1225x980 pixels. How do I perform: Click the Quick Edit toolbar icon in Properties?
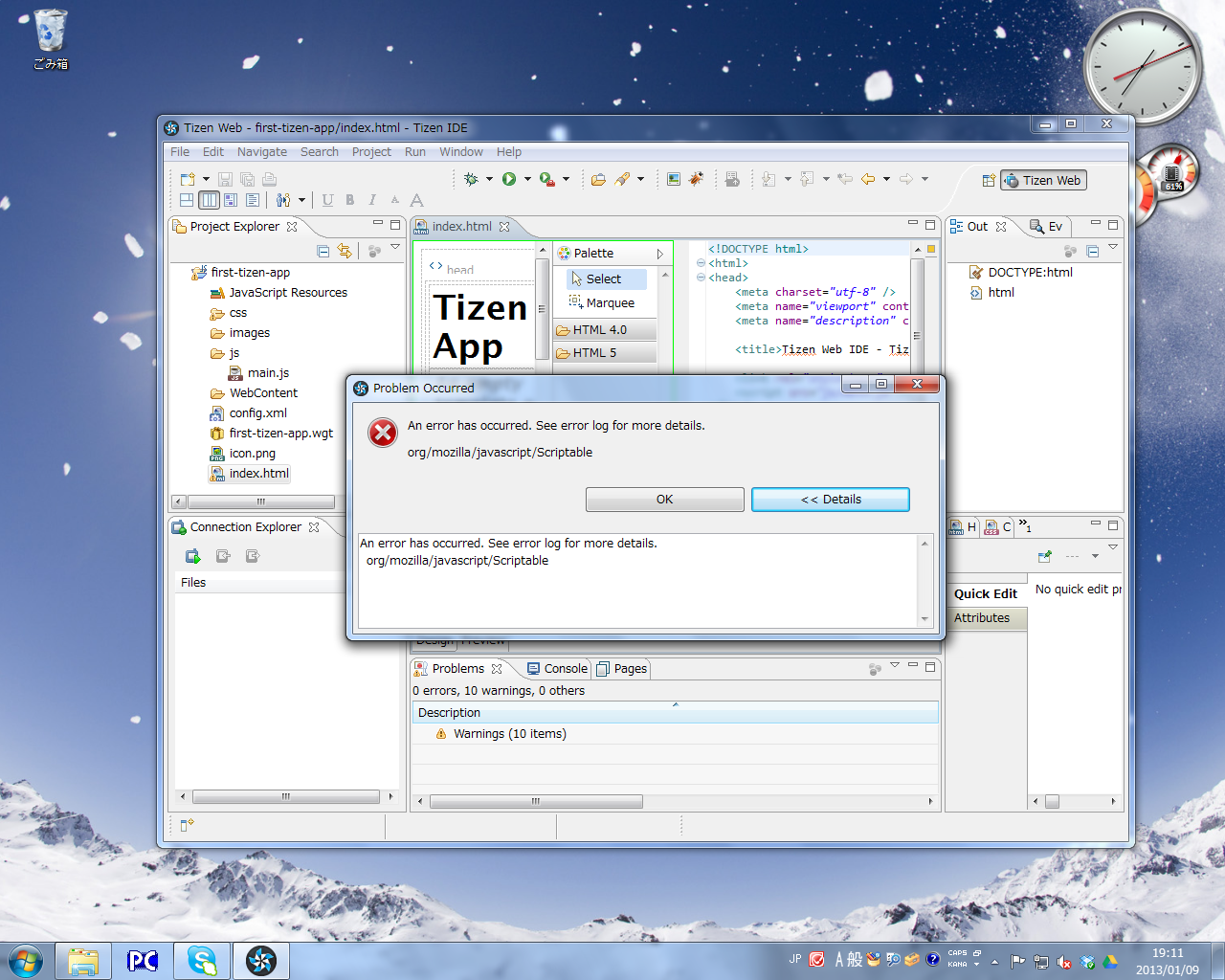click(1044, 556)
